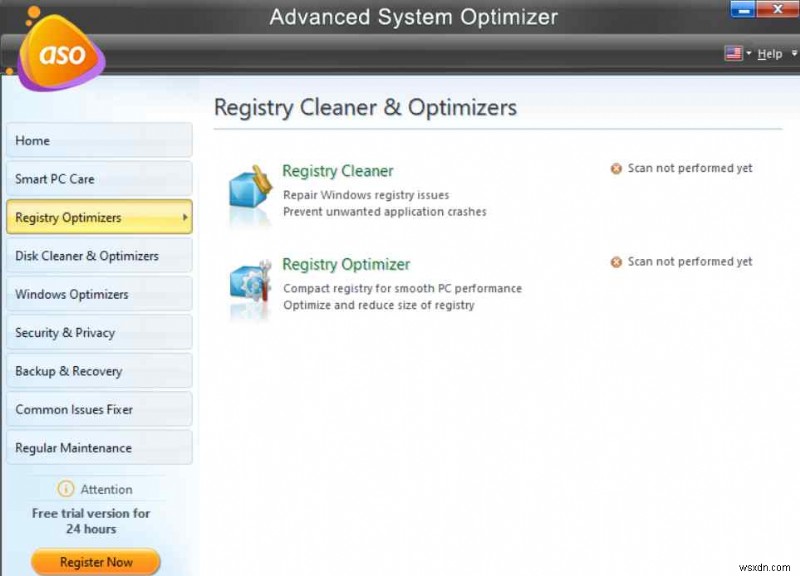Expand the Registry Optimizers submenu arrow

pos(185,217)
